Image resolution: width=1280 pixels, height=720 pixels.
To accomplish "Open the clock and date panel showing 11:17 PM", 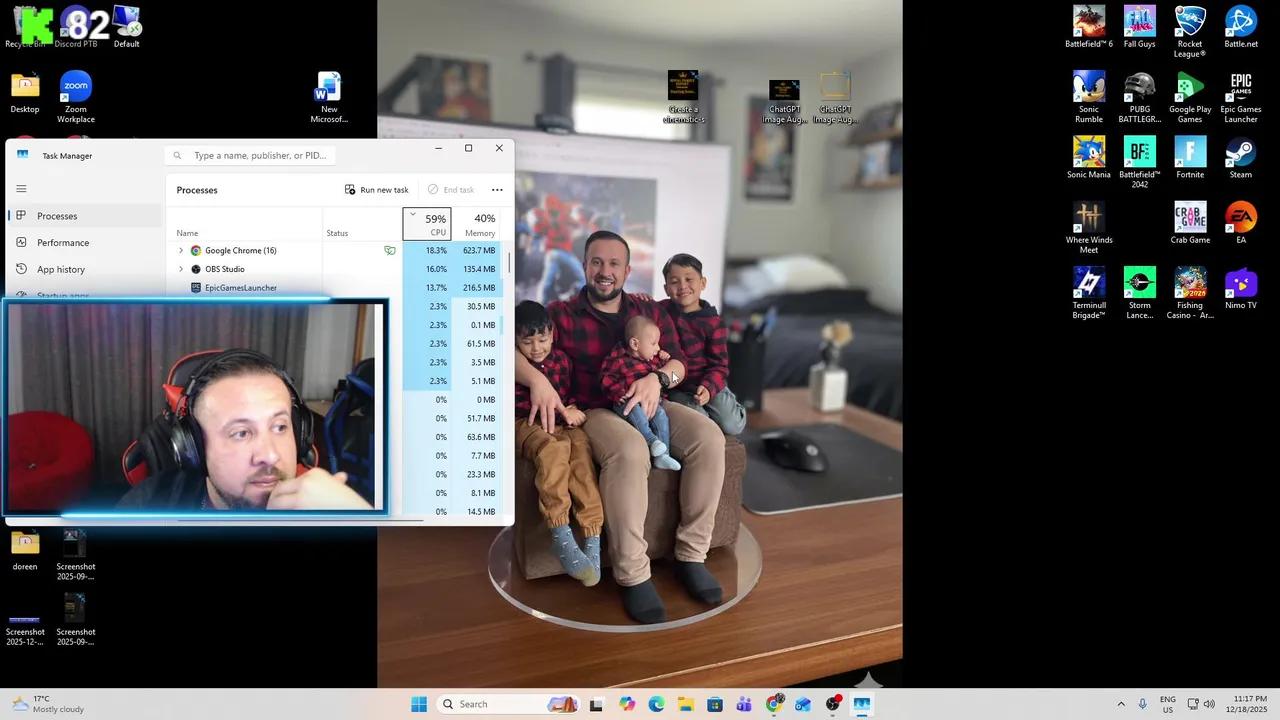I will [x=1246, y=704].
